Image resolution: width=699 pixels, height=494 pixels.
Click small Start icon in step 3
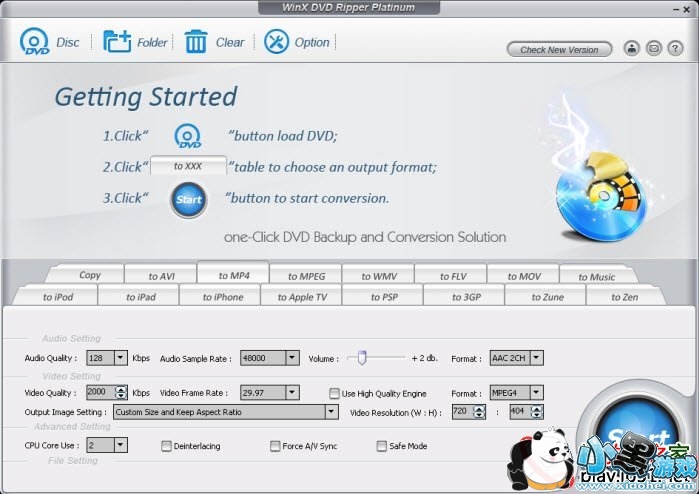[189, 199]
